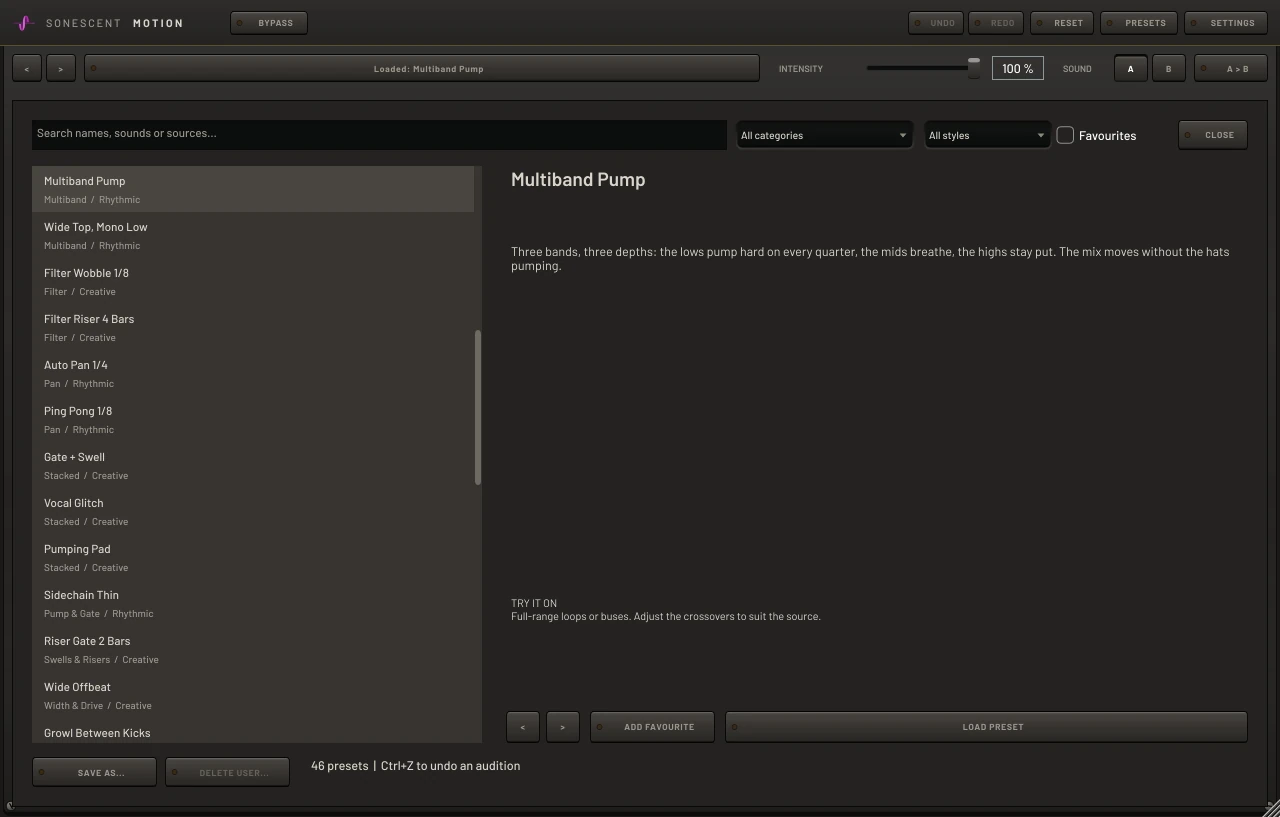This screenshot has height=817, width=1280.
Task: Enable the Favourites checkbox
Action: coord(1066,135)
